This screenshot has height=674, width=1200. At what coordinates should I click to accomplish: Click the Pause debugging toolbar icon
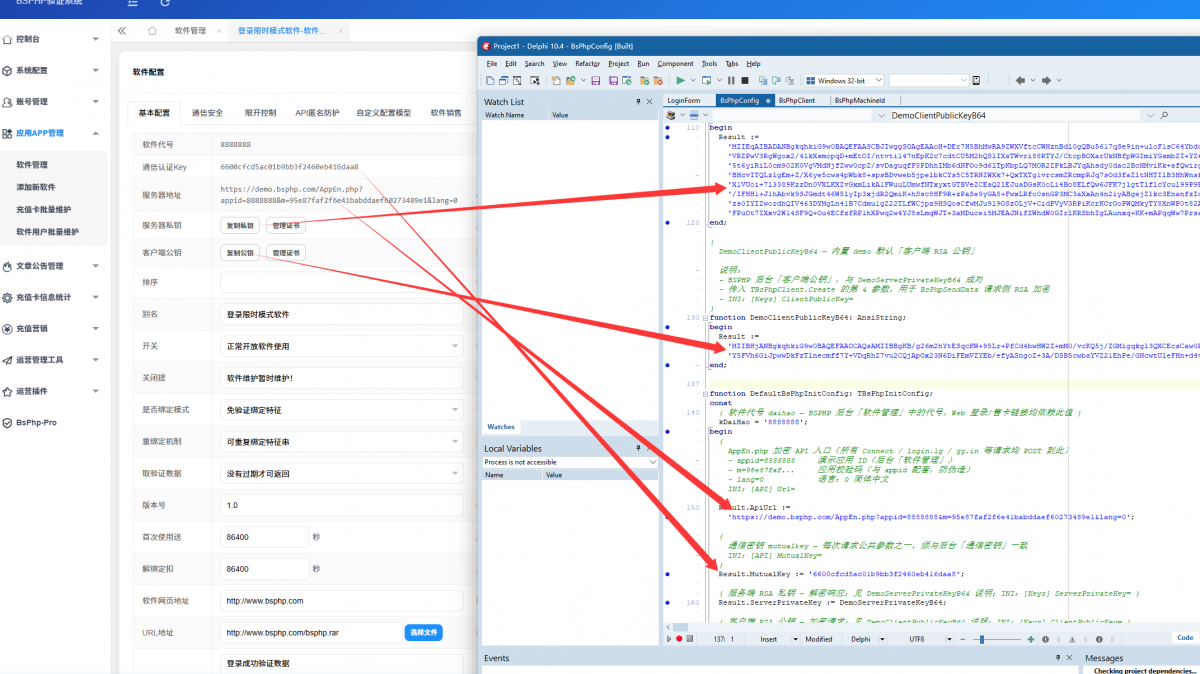pos(731,80)
